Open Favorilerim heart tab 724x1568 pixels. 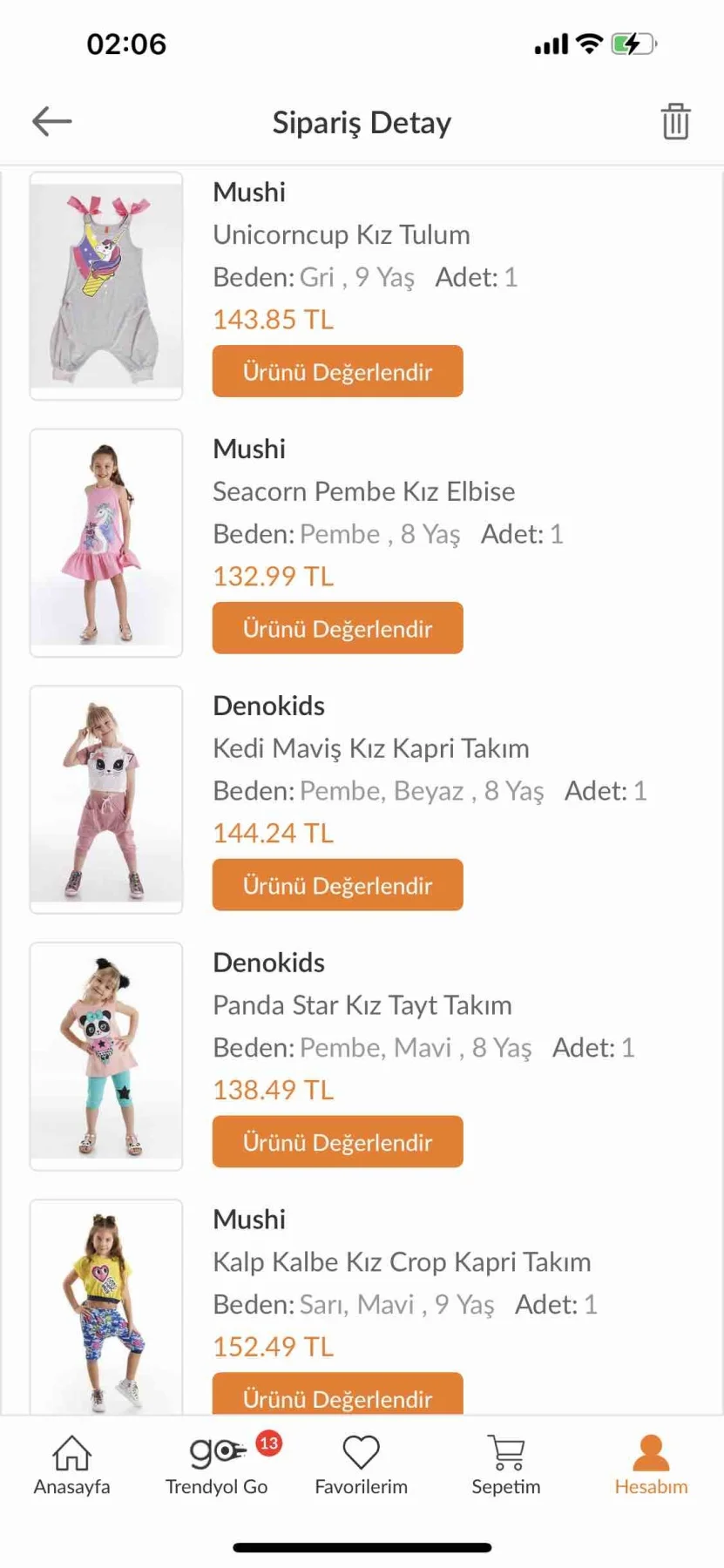(361, 1464)
